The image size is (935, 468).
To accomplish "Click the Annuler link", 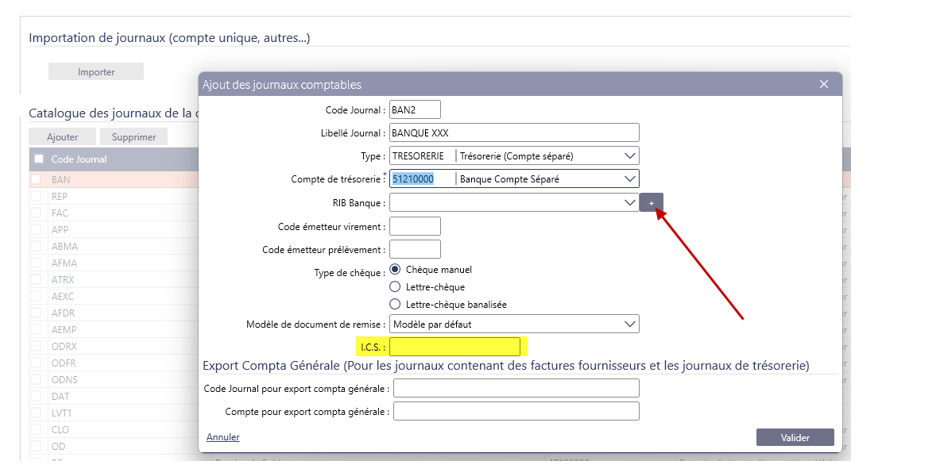I will (x=223, y=437).
